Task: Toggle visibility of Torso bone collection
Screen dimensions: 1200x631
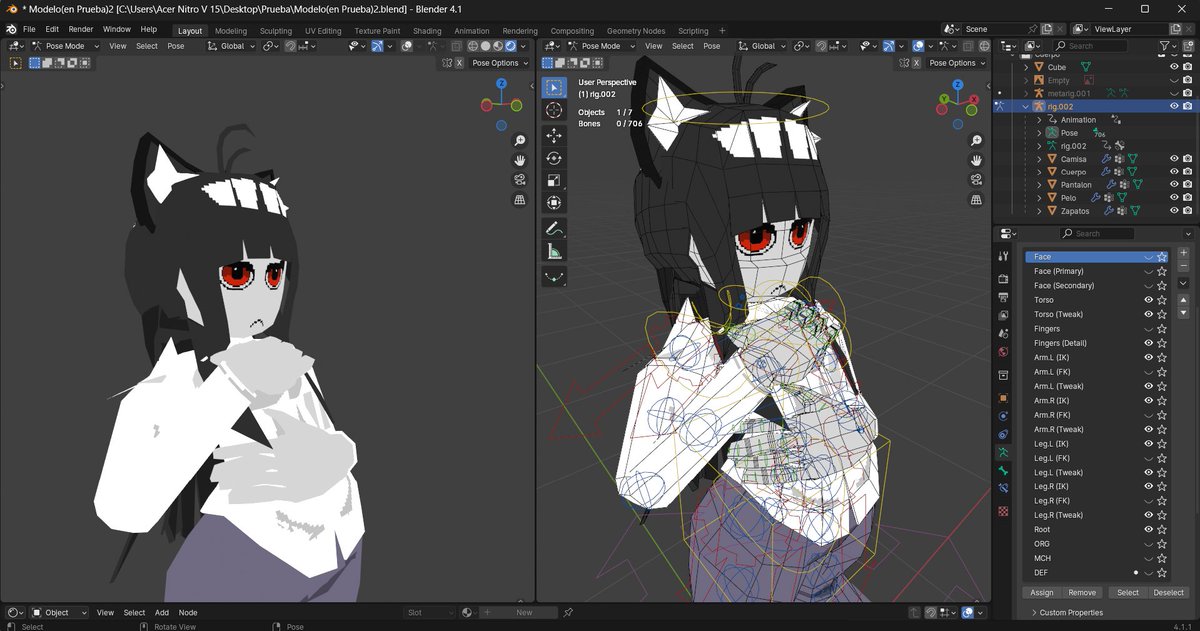Action: [x=1148, y=300]
